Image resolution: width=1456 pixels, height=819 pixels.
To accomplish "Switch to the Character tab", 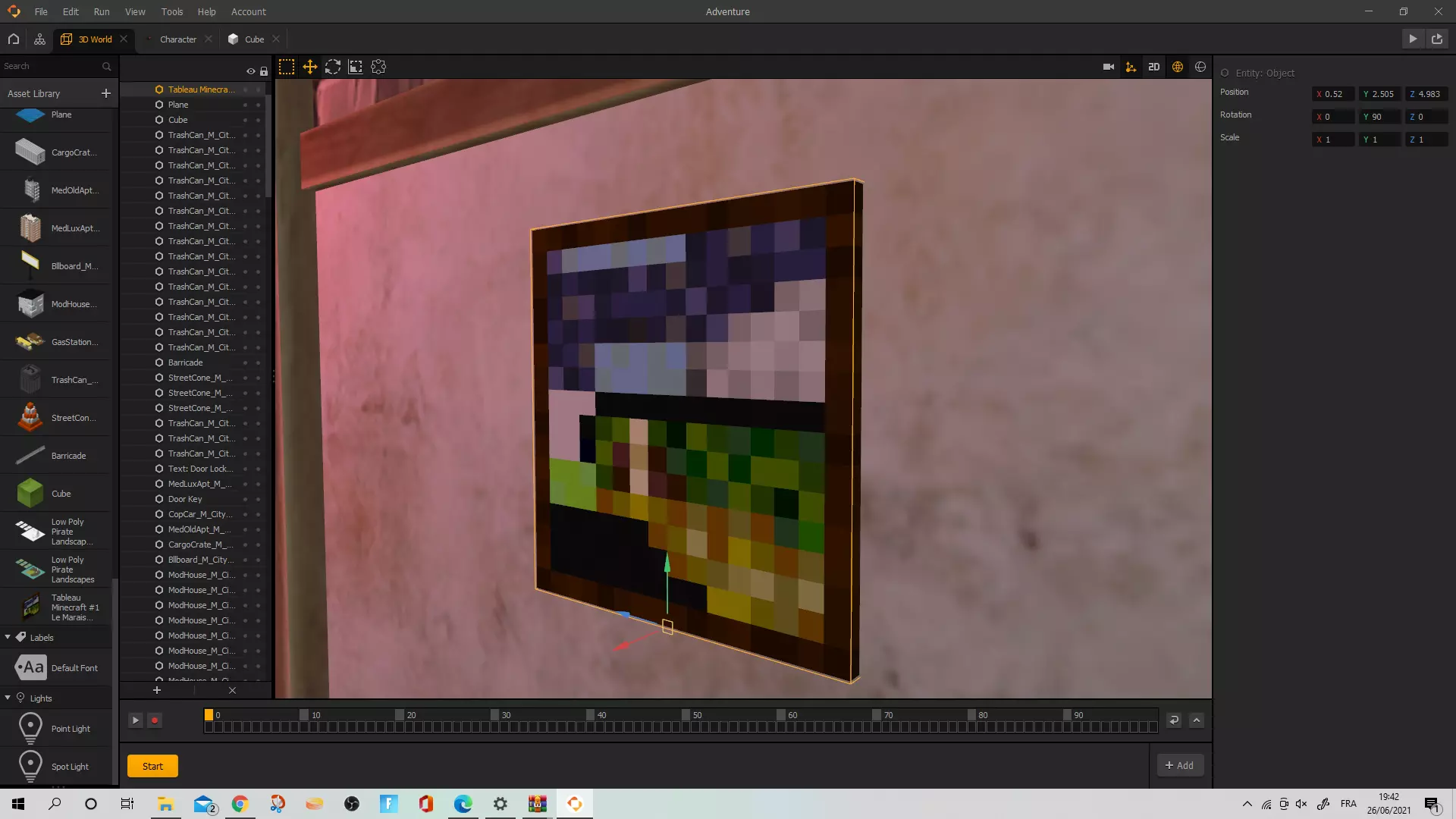I will (177, 39).
